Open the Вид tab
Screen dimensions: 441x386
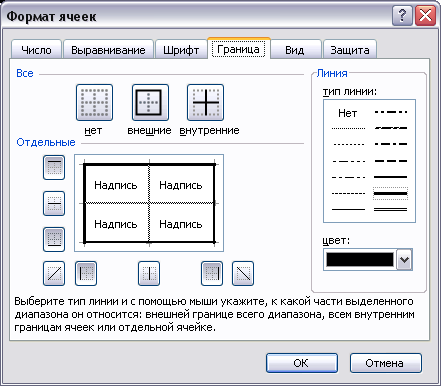[295, 50]
